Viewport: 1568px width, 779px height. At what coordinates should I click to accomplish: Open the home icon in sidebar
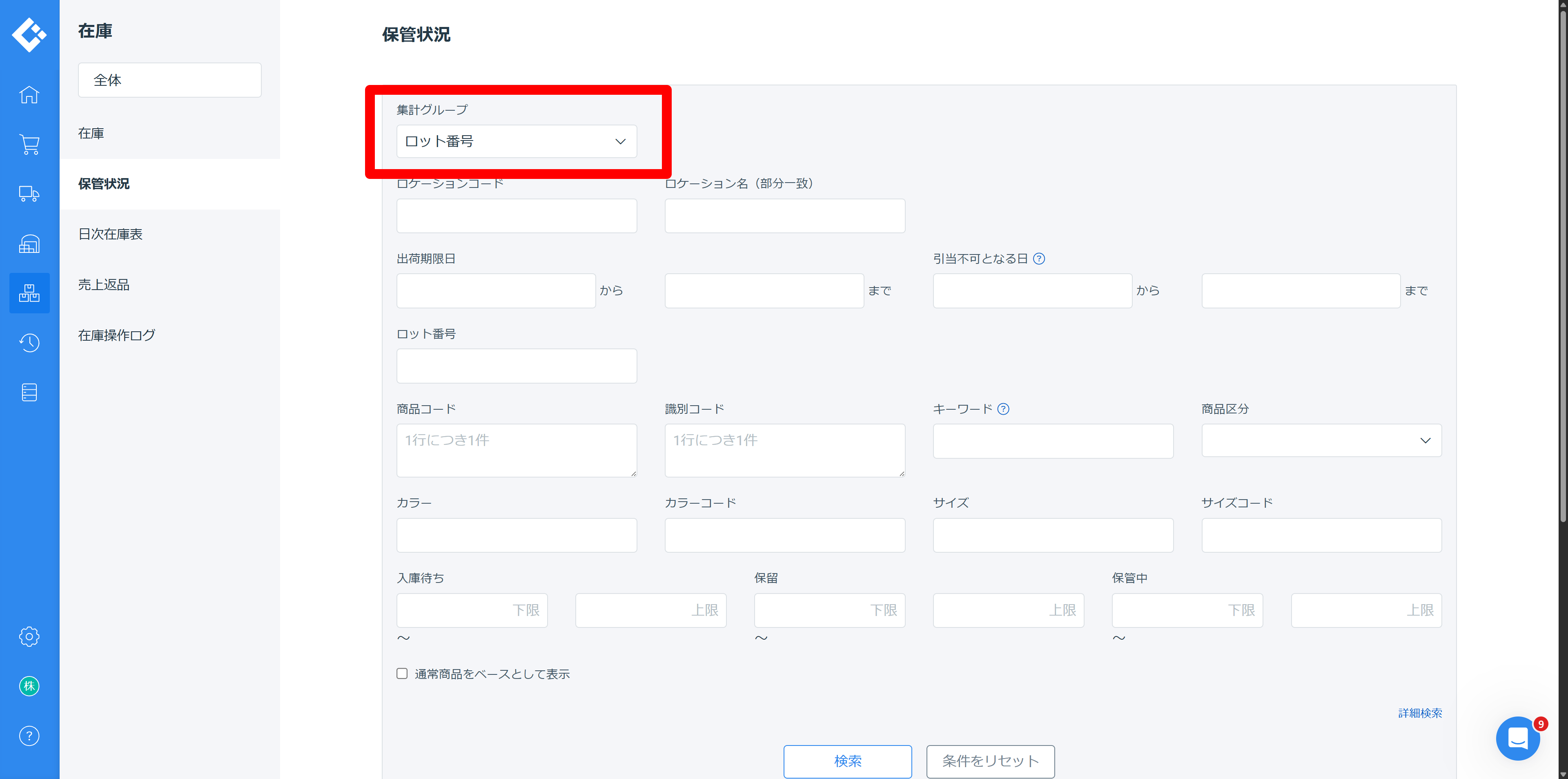pos(29,94)
